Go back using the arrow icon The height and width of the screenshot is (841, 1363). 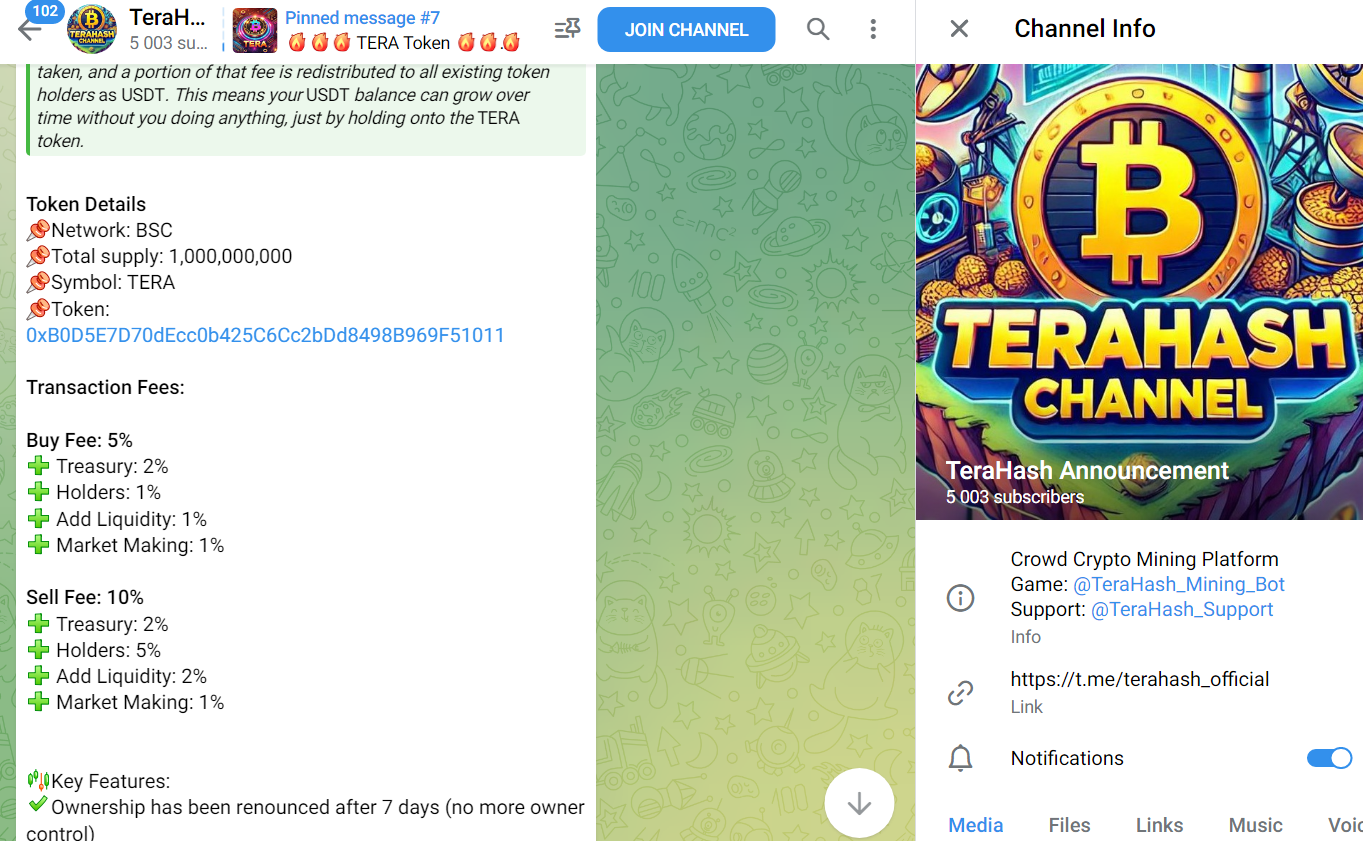(30, 30)
